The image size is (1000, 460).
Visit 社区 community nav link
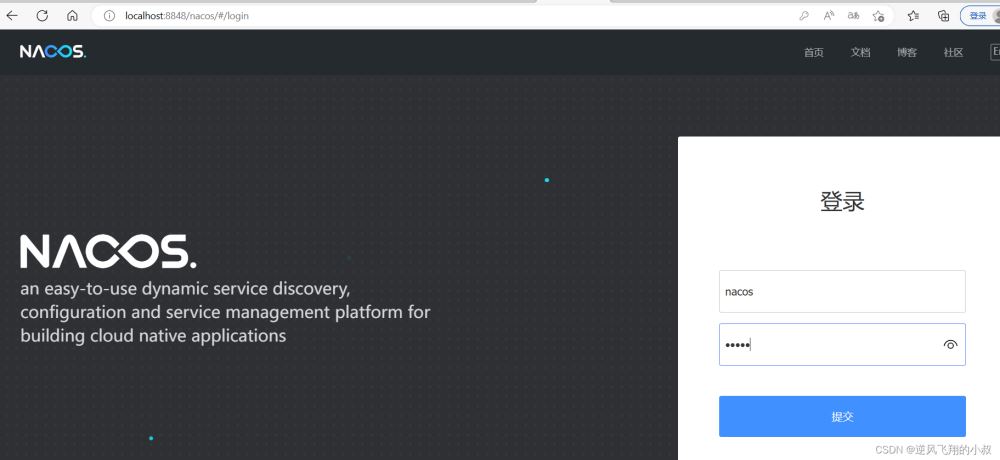coord(953,53)
